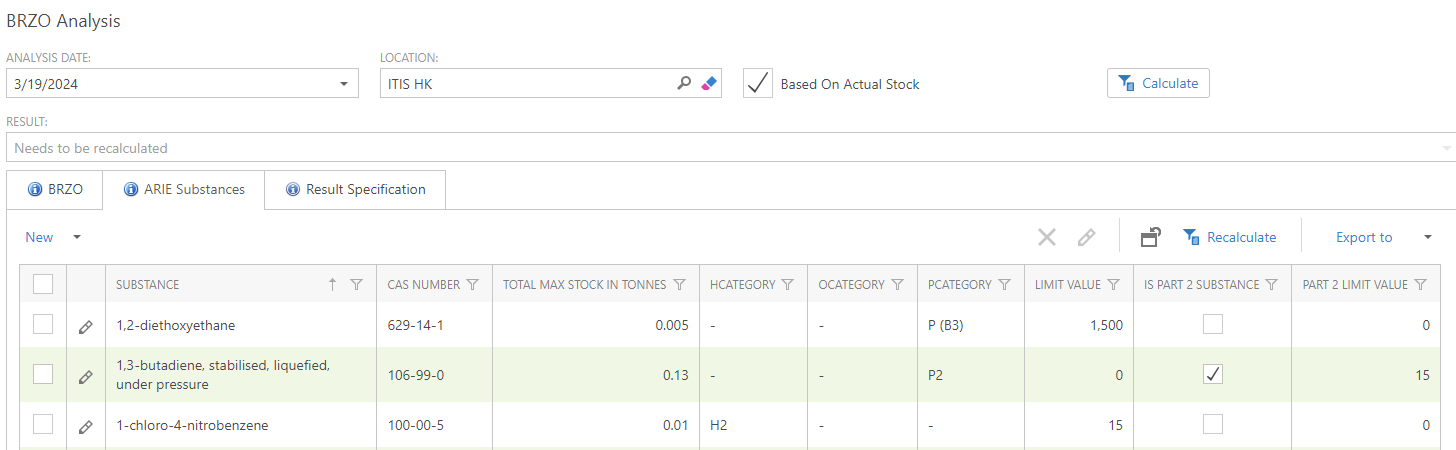Click the toolbar edit pencil icon

1086,237
